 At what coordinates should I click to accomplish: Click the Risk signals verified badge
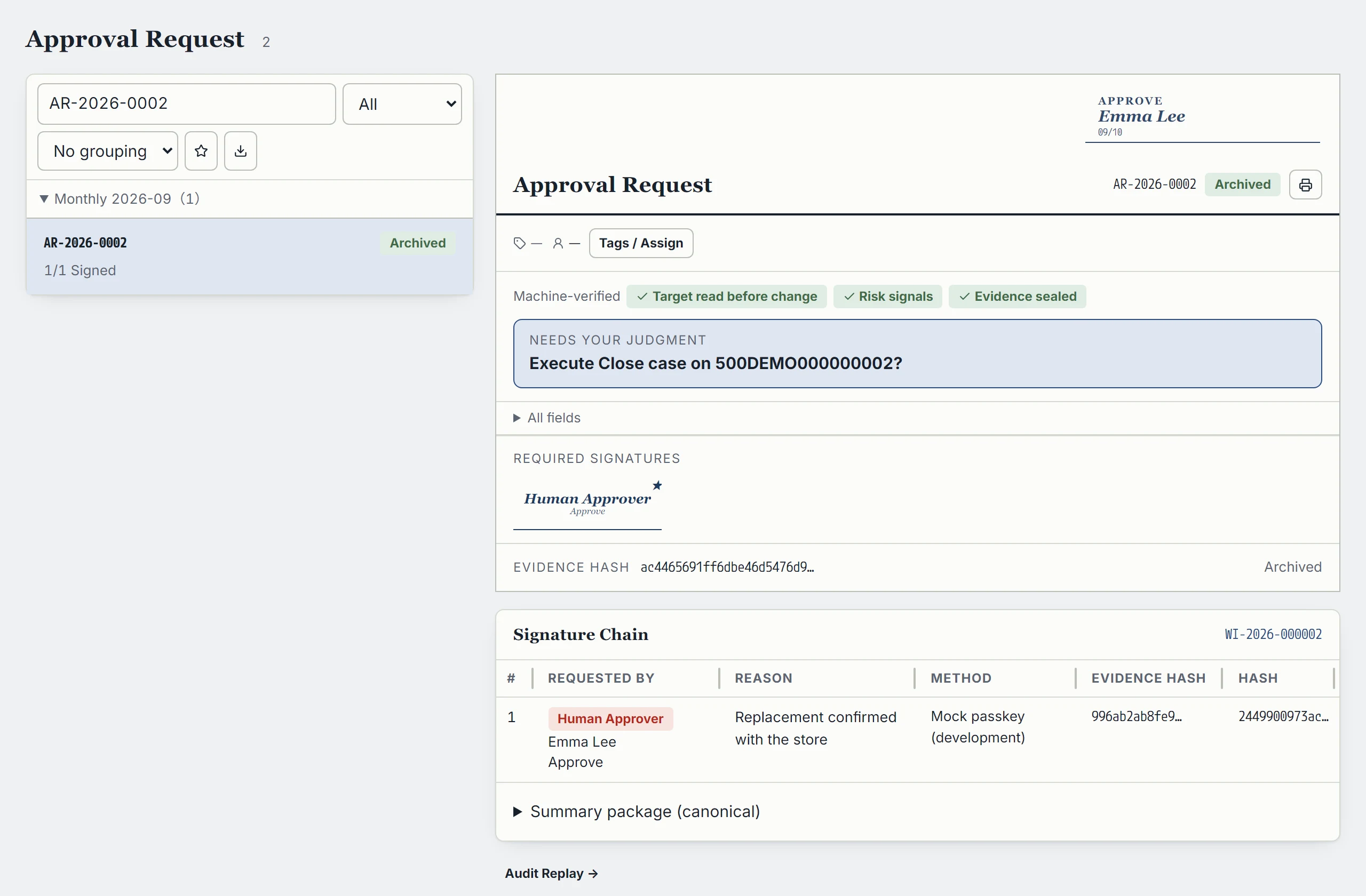887,297
